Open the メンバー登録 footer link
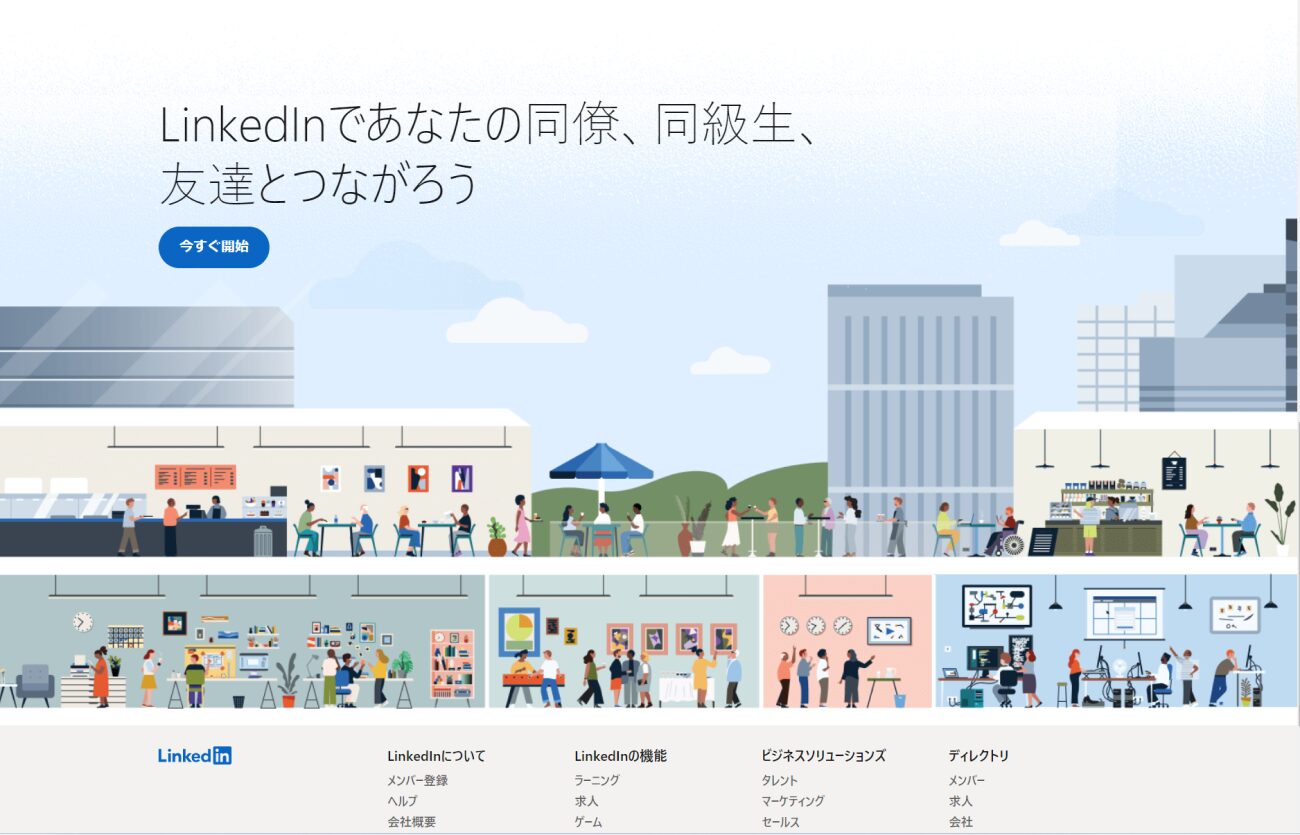1300x835 pixels. [417, 780]
